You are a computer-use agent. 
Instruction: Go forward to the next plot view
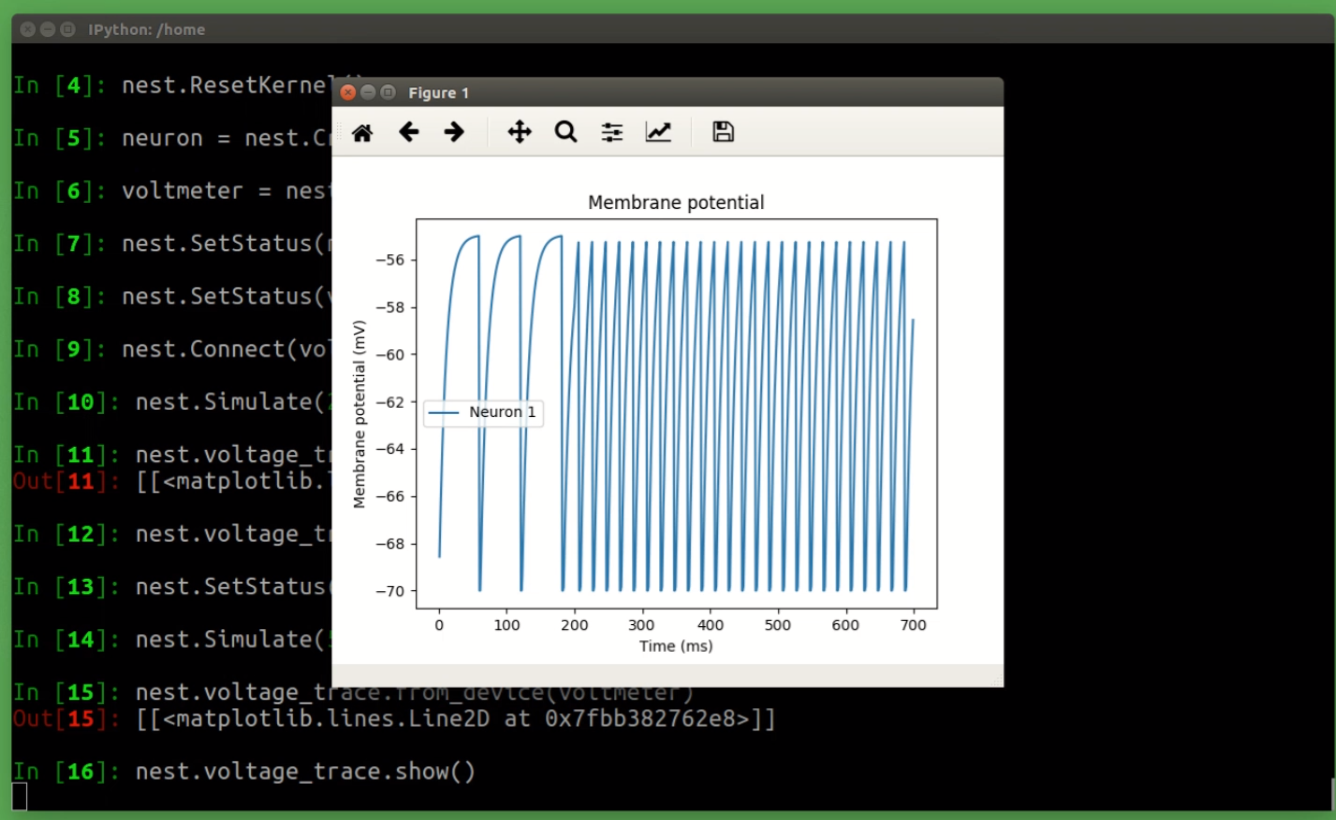click(x=454, y=132)
